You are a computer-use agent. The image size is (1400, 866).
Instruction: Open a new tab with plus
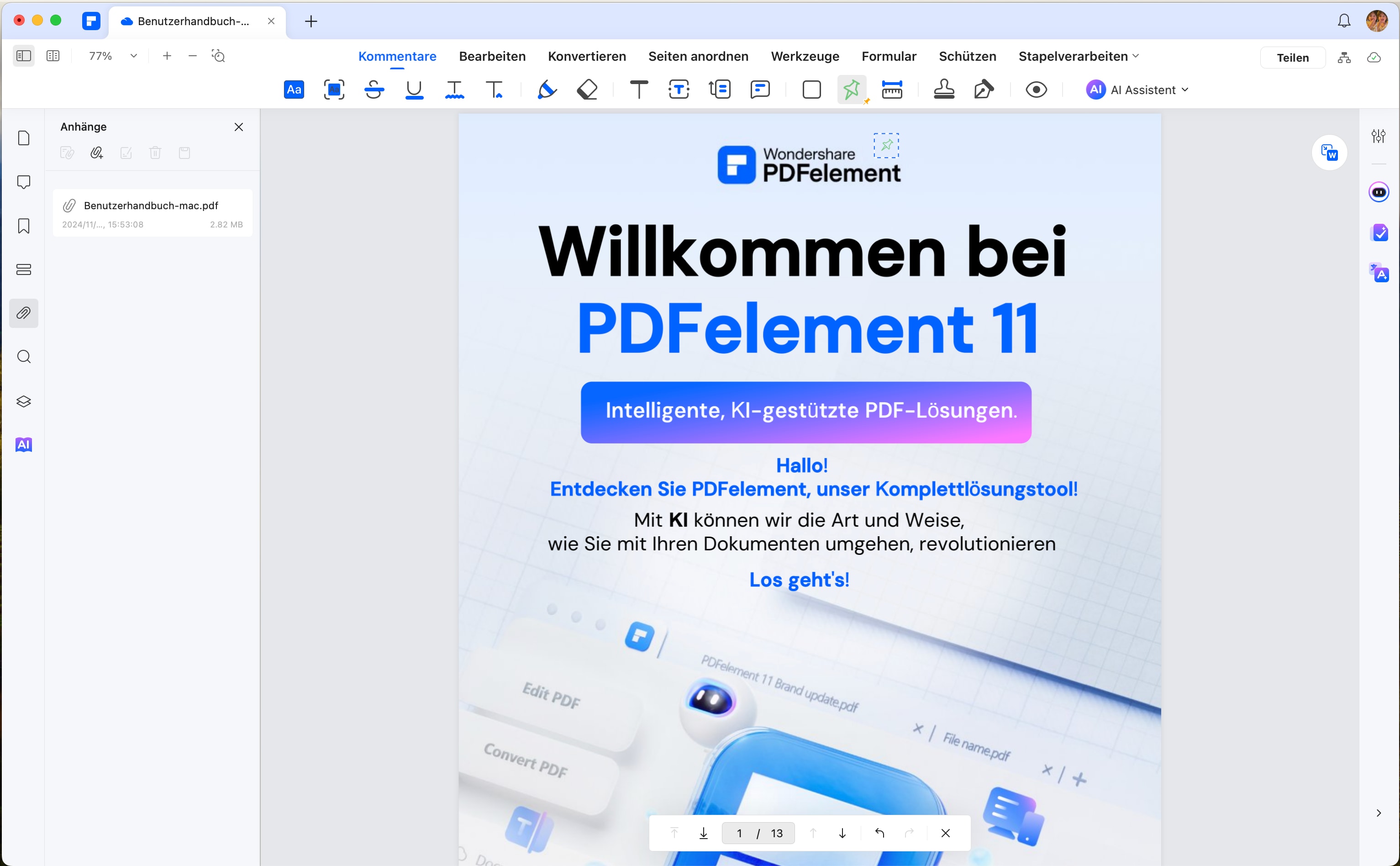click(x=311, y=21)
